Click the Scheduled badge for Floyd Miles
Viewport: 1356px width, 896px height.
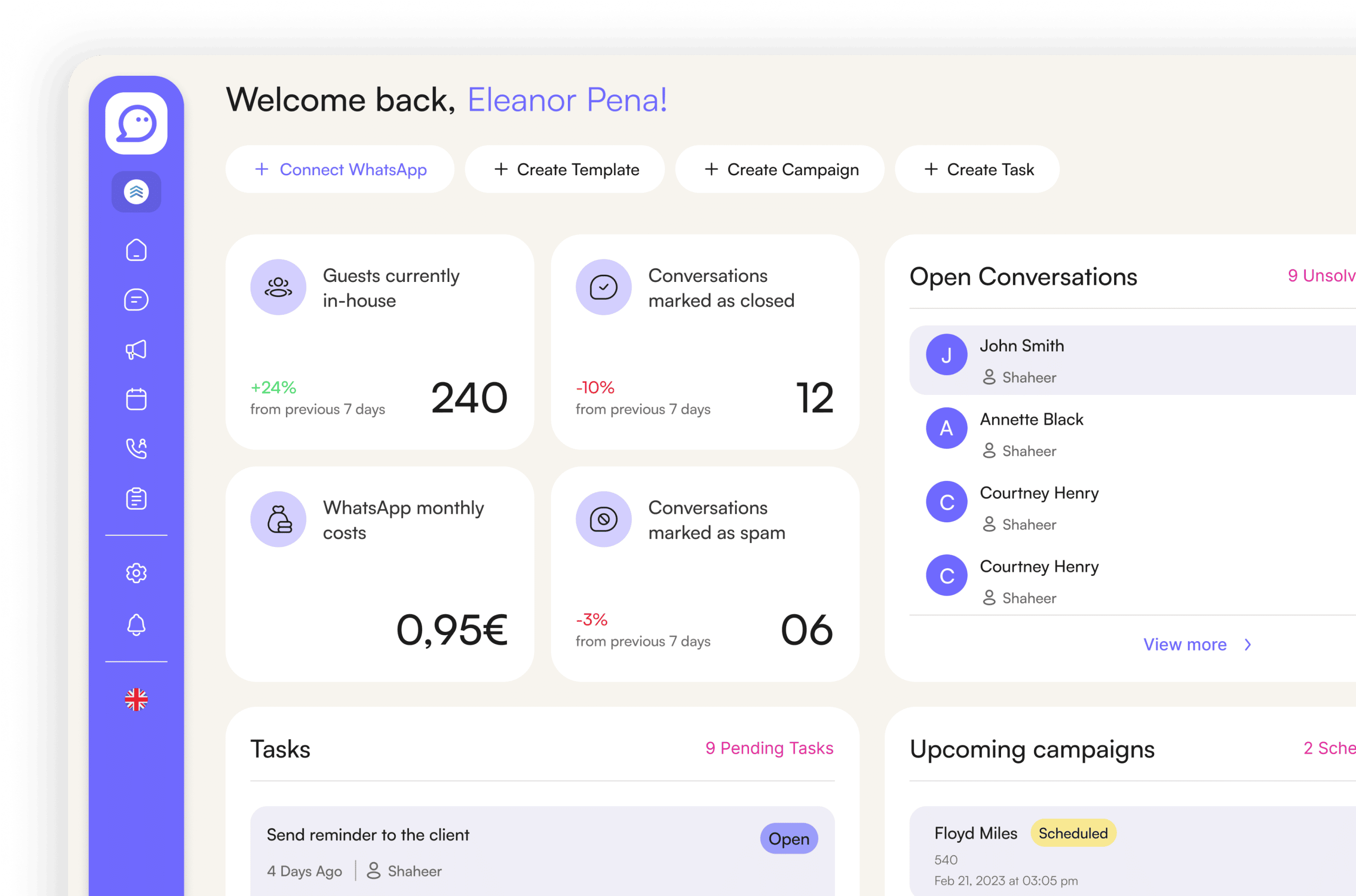1073,833
